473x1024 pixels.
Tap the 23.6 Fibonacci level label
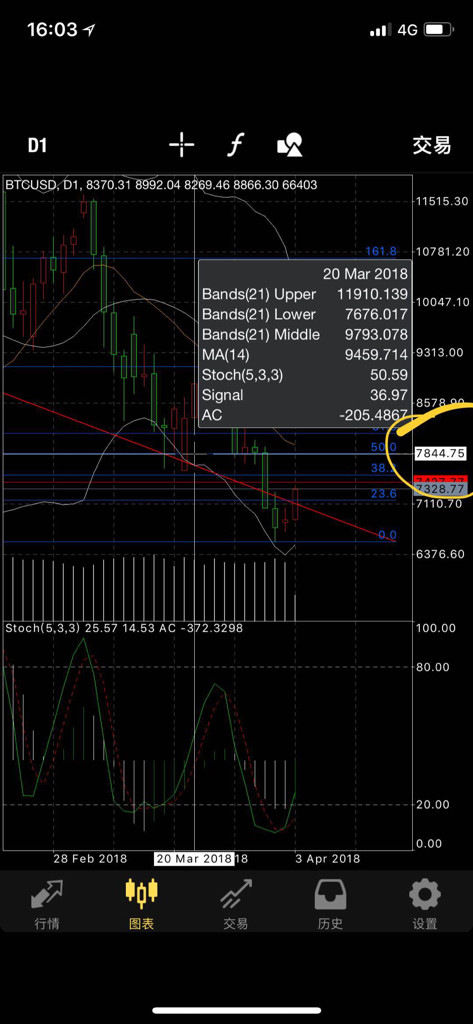click(383, 494)
